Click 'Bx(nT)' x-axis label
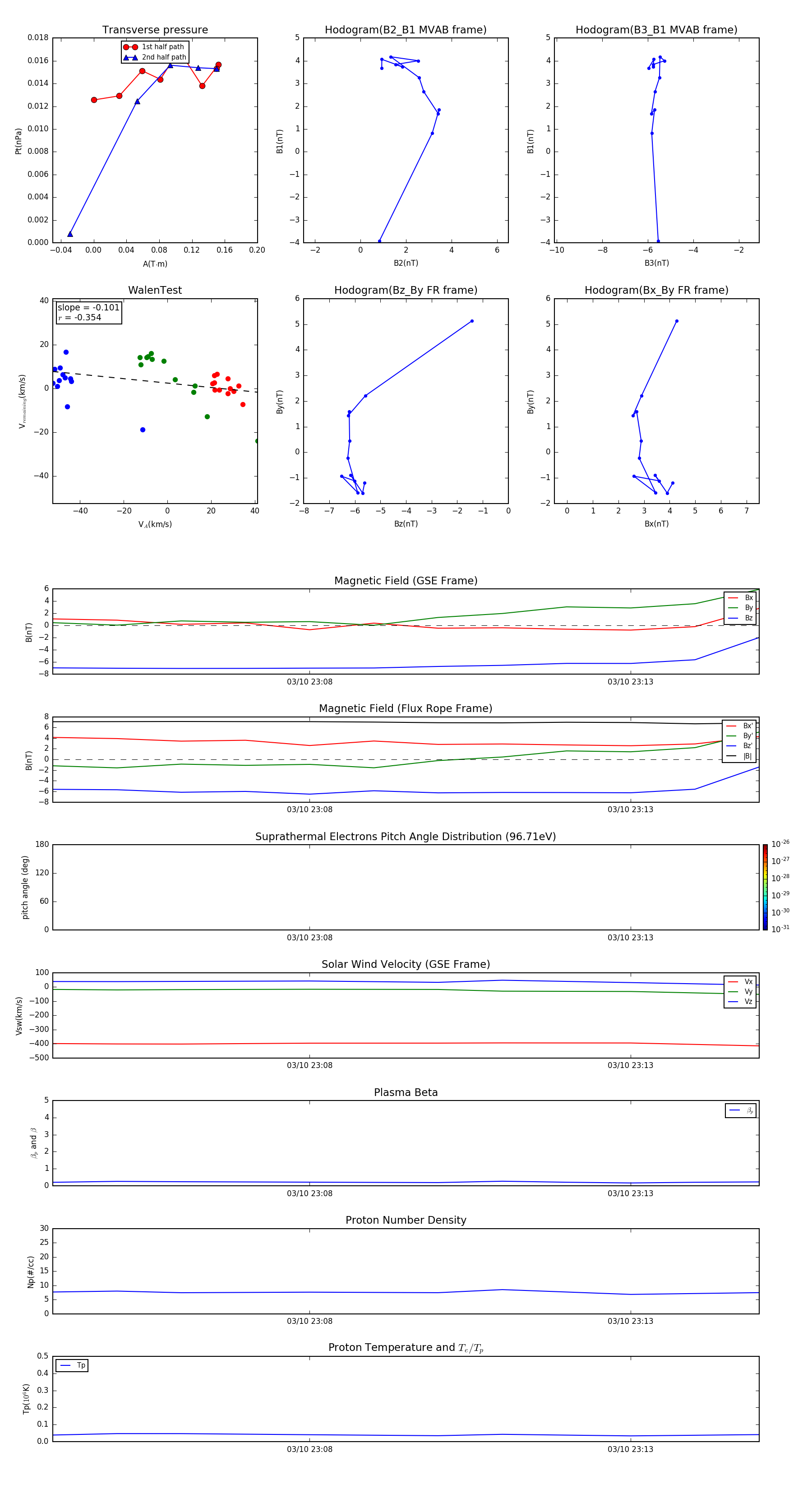This screenshot has height=1489, width=812. (x=656, y=524)
